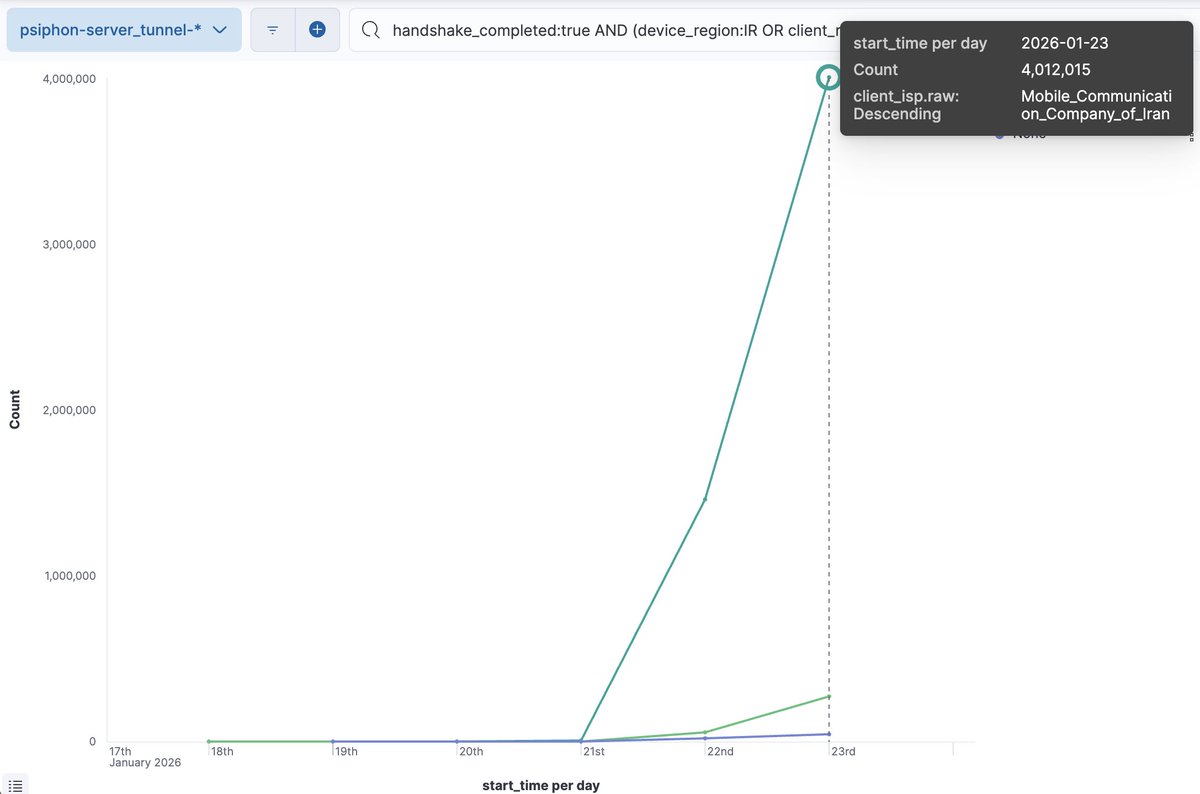1200x794 pixels.
Task: Click the 22nd data point on teal line
Action: click(x=705, y=499)
